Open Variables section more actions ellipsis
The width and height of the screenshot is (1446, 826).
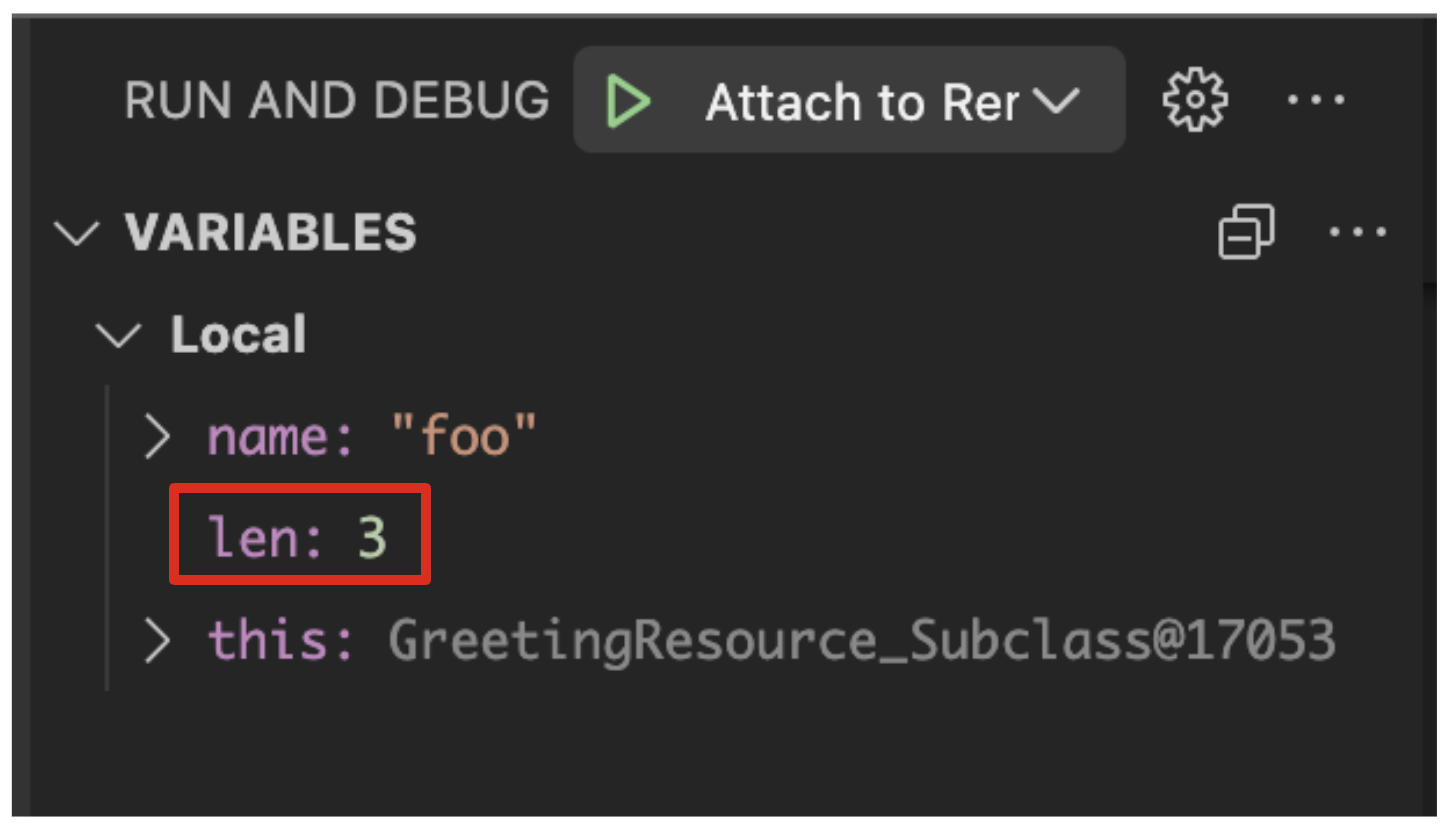1357,232
